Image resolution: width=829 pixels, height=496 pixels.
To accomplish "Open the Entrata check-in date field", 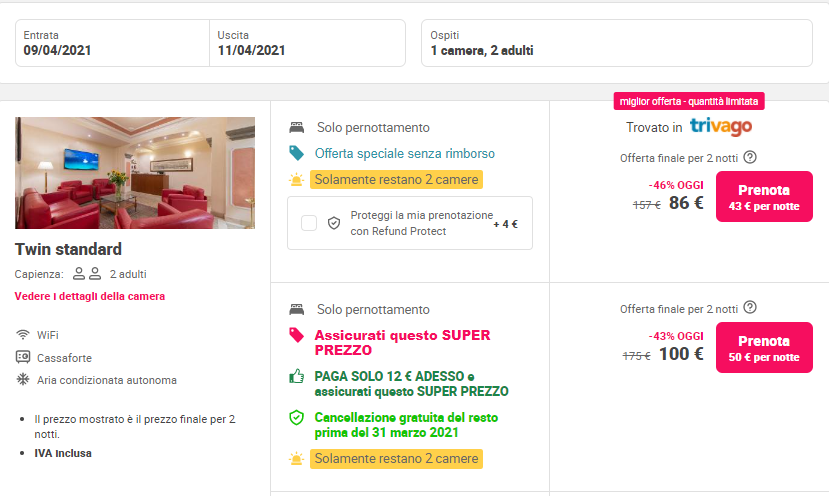I will tap(112, 43).
